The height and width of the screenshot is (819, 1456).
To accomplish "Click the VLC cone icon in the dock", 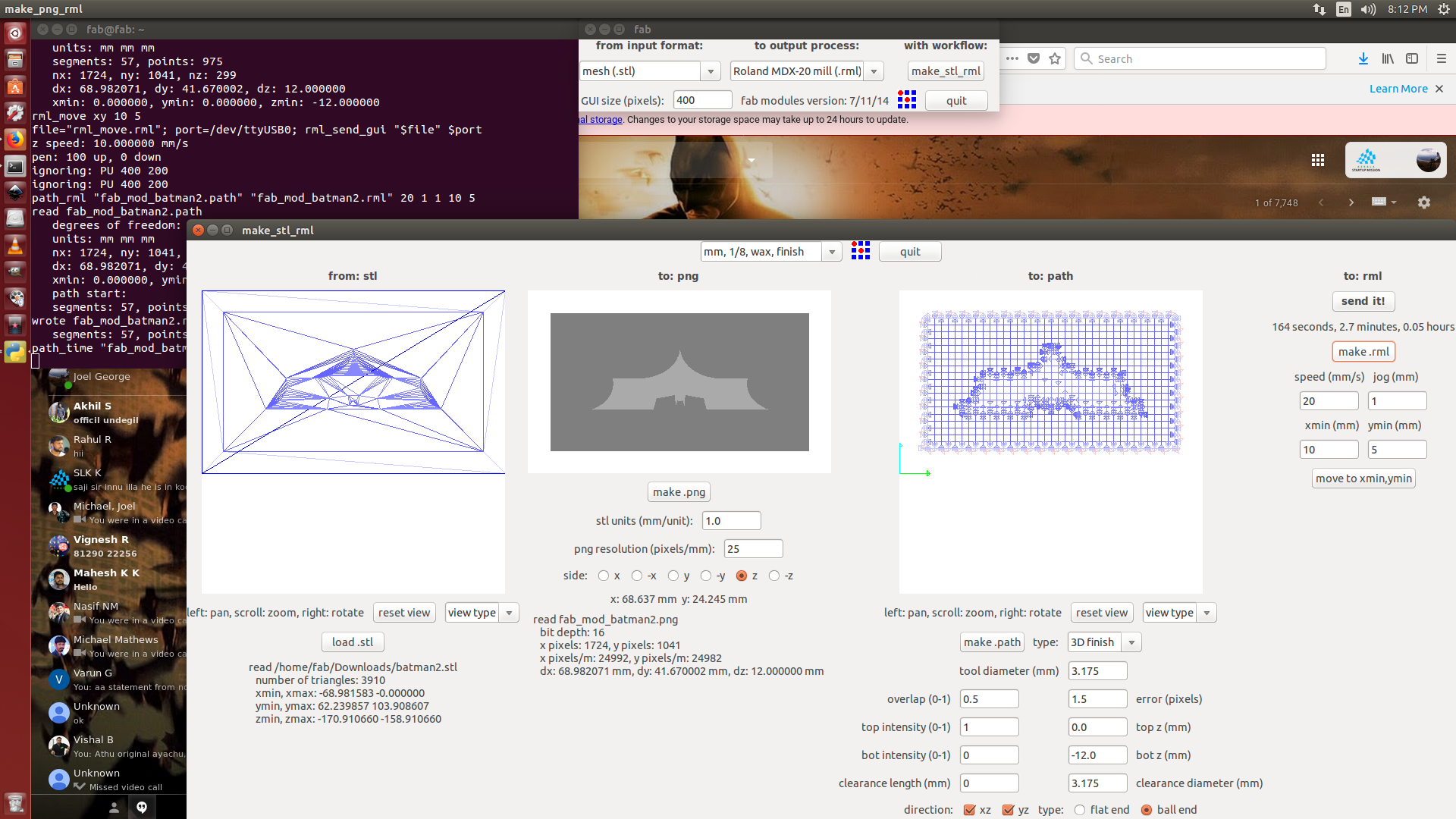I will (x=15, y=246).
